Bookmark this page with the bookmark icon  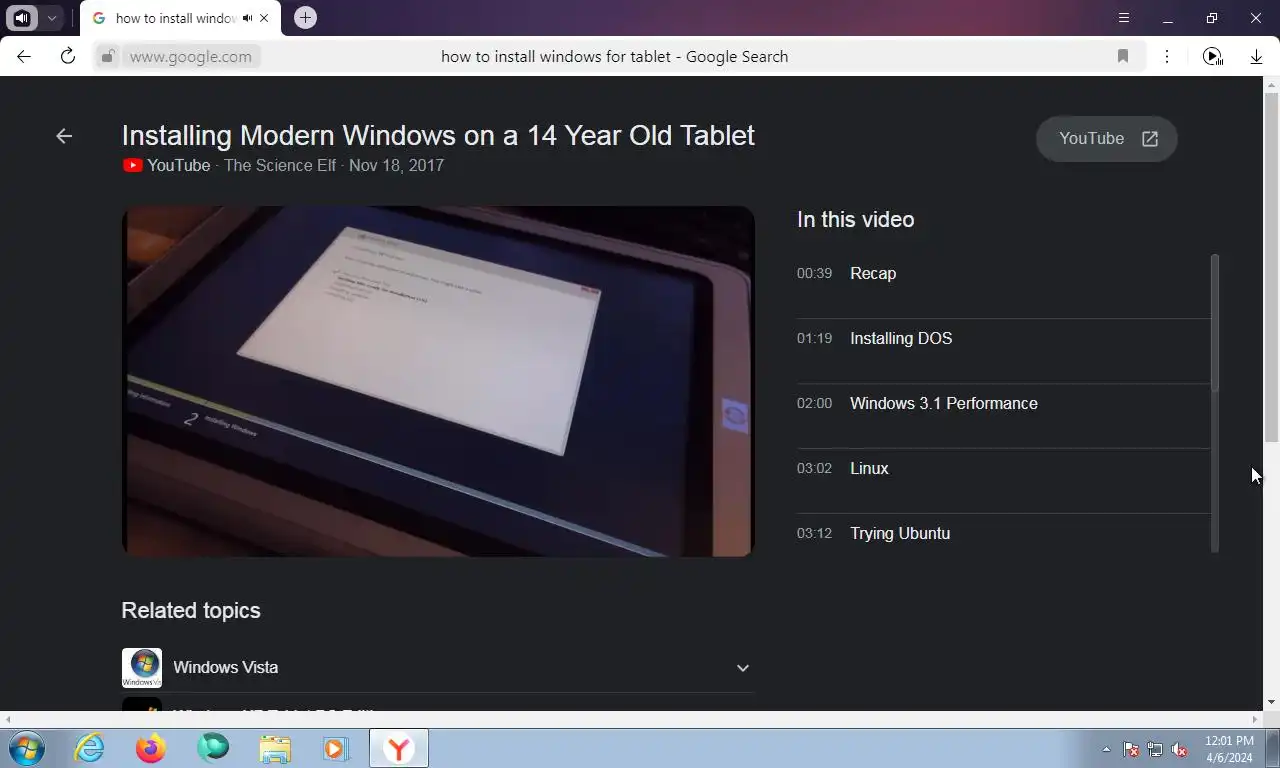click(x=1123, y=57)
